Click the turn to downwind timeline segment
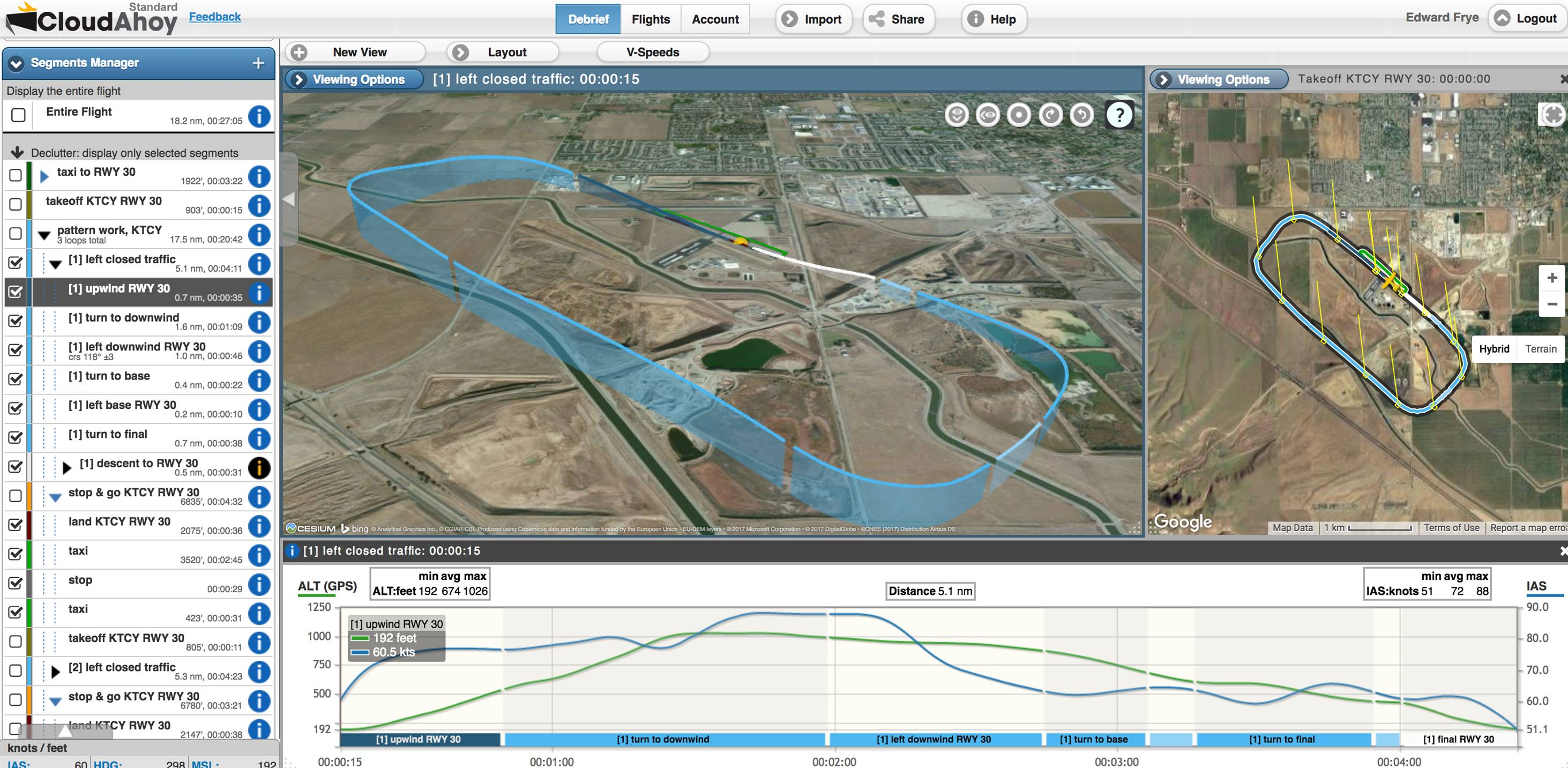1568x768 pixels. 663,740
